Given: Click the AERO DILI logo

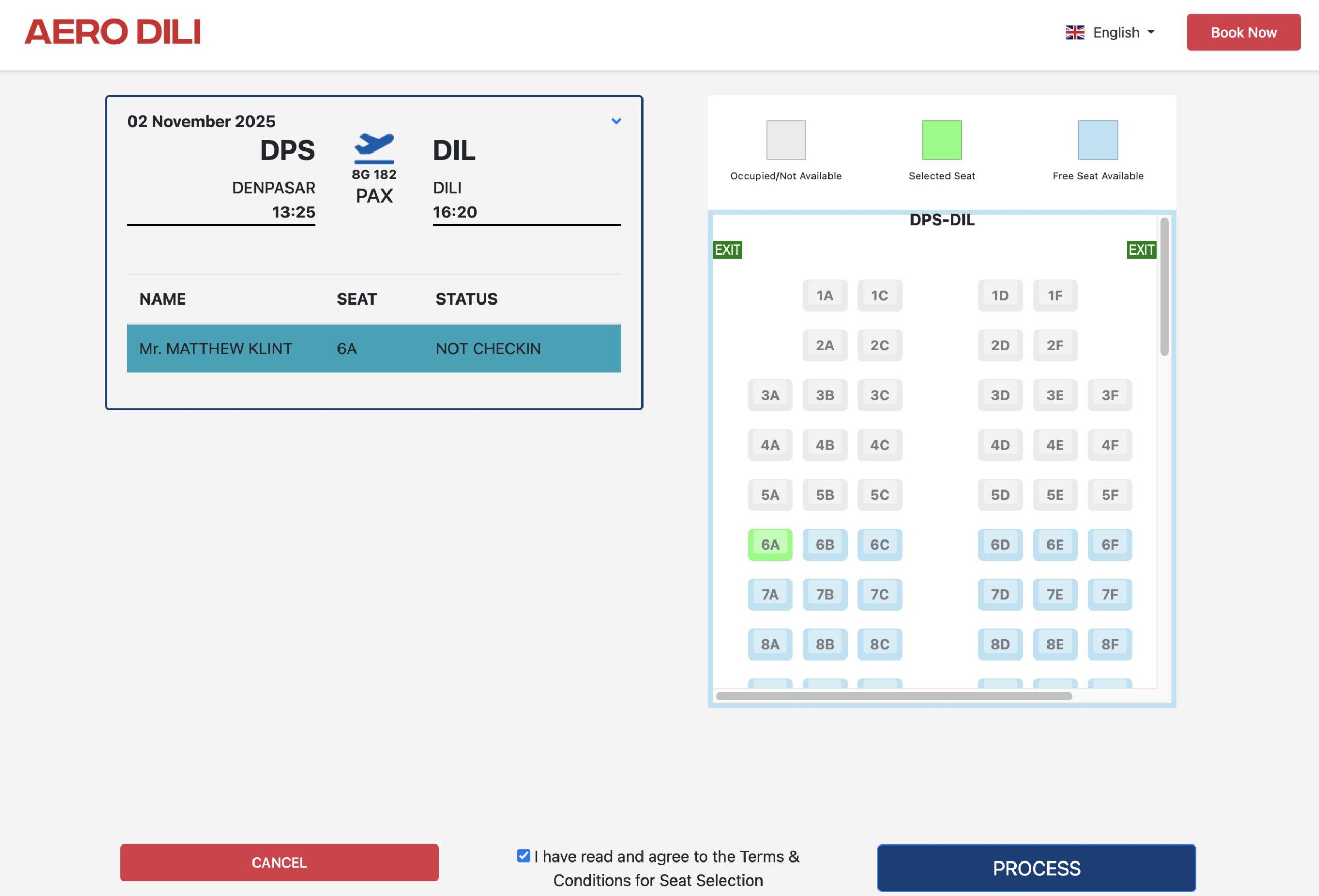Looking at the screenshot, I should 112,32.
